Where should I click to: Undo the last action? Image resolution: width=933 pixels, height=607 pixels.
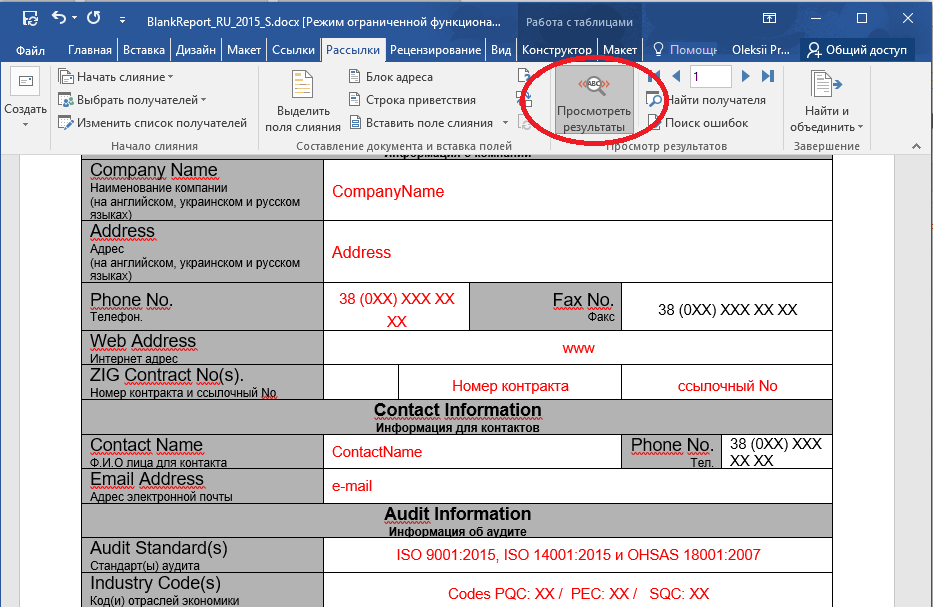(59, 18)
